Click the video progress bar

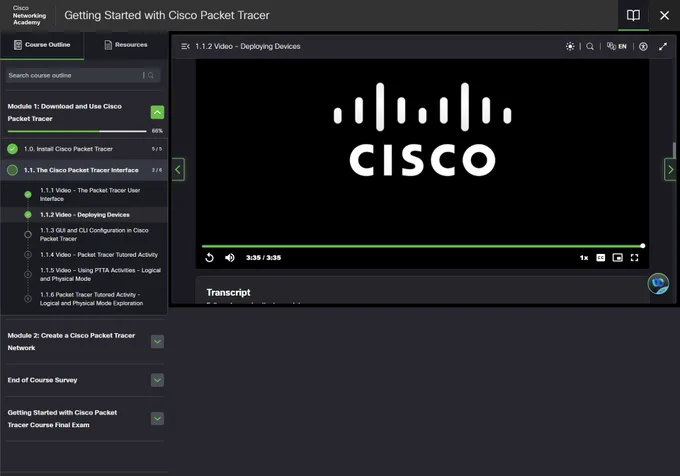click(422, 246)
